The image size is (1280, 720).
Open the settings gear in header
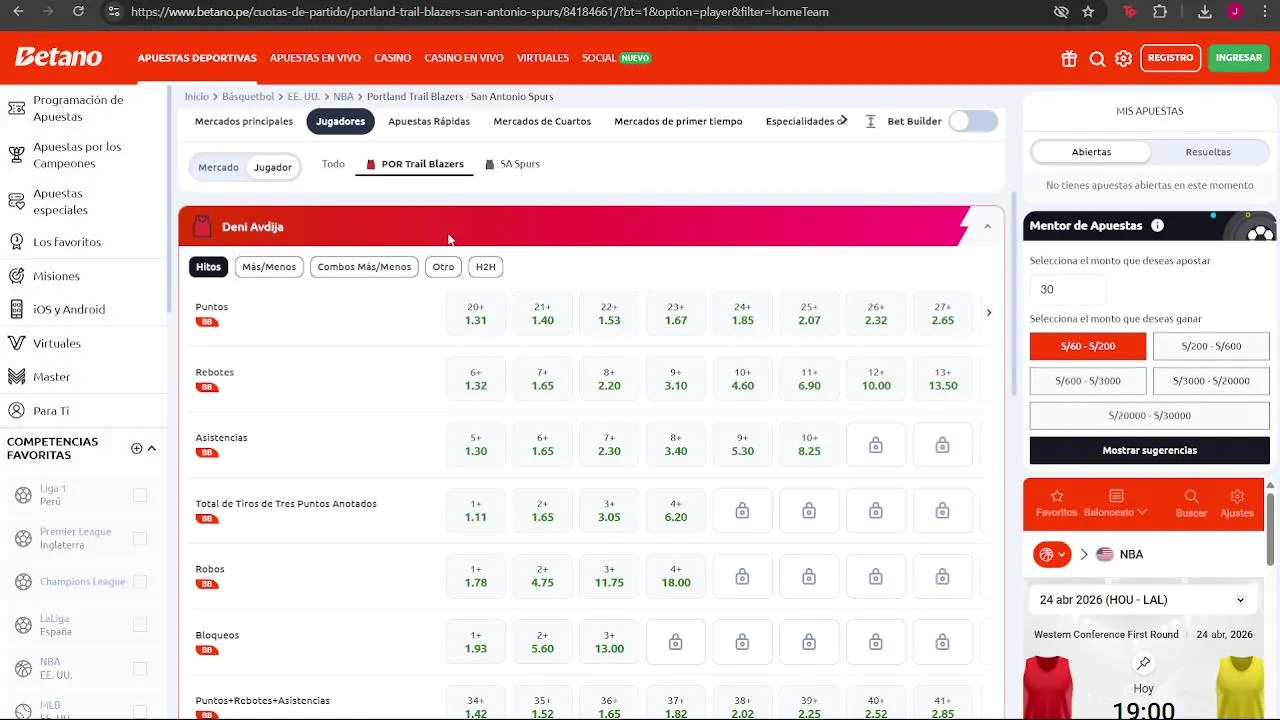click(1124, 58)
